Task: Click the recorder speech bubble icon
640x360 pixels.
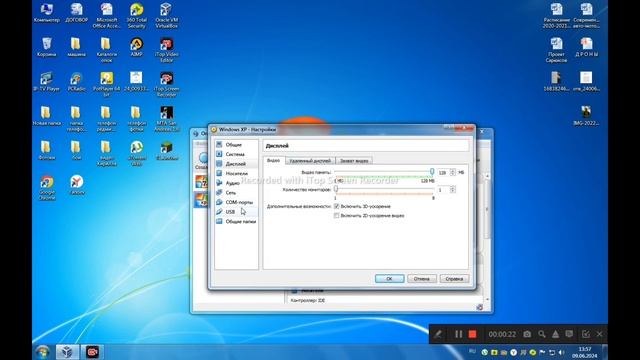Action: (x=569, y=334)
